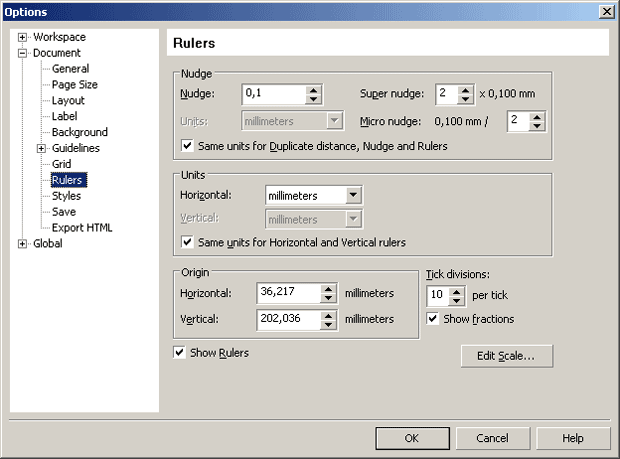620x459 pixels.
Task: Expand the Global tree node
Action: pos(22,244)
